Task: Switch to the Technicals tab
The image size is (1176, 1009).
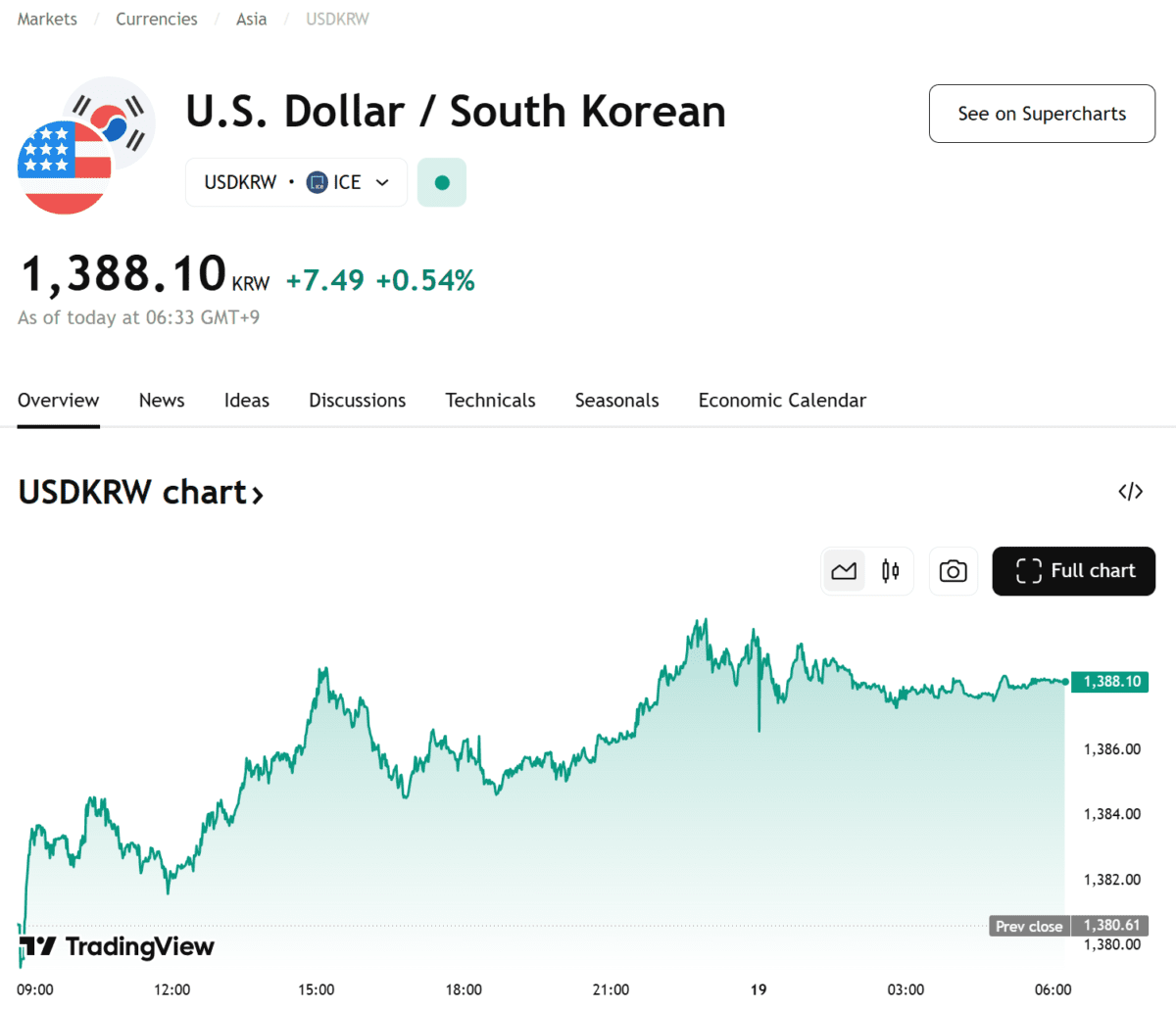Action: tap(490, 401)
